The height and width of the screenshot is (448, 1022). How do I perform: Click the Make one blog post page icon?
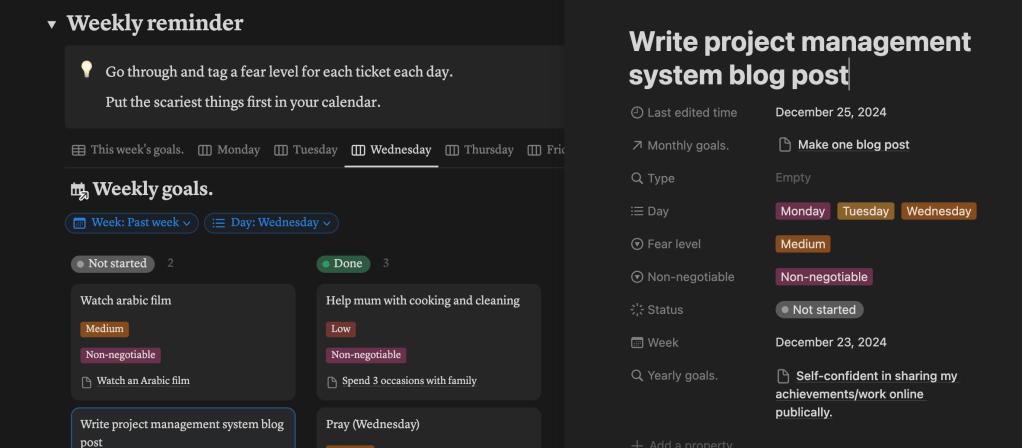click(x=785, y=145)
